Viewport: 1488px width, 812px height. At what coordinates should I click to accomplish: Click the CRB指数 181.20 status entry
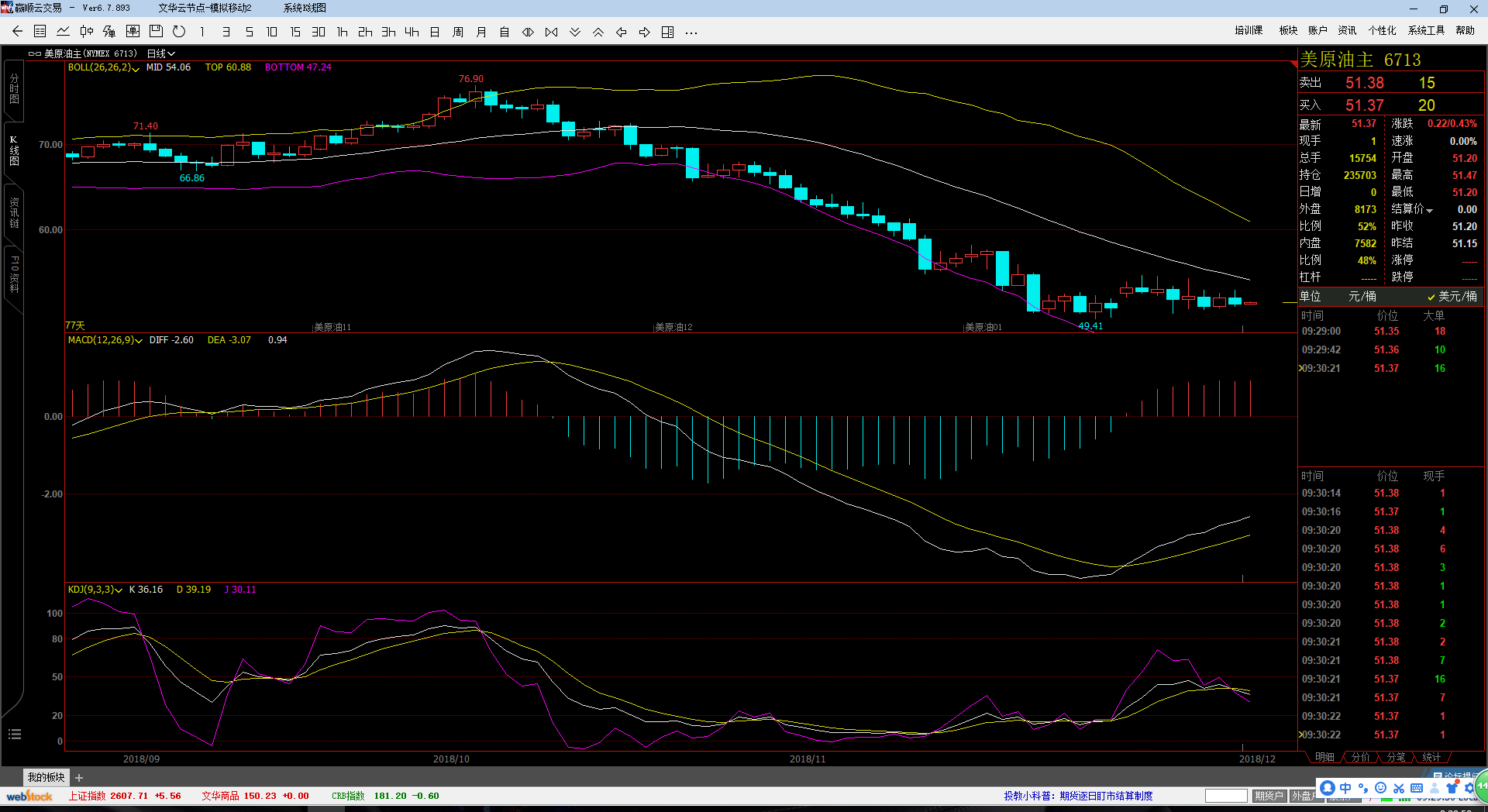tap(385, 796)
